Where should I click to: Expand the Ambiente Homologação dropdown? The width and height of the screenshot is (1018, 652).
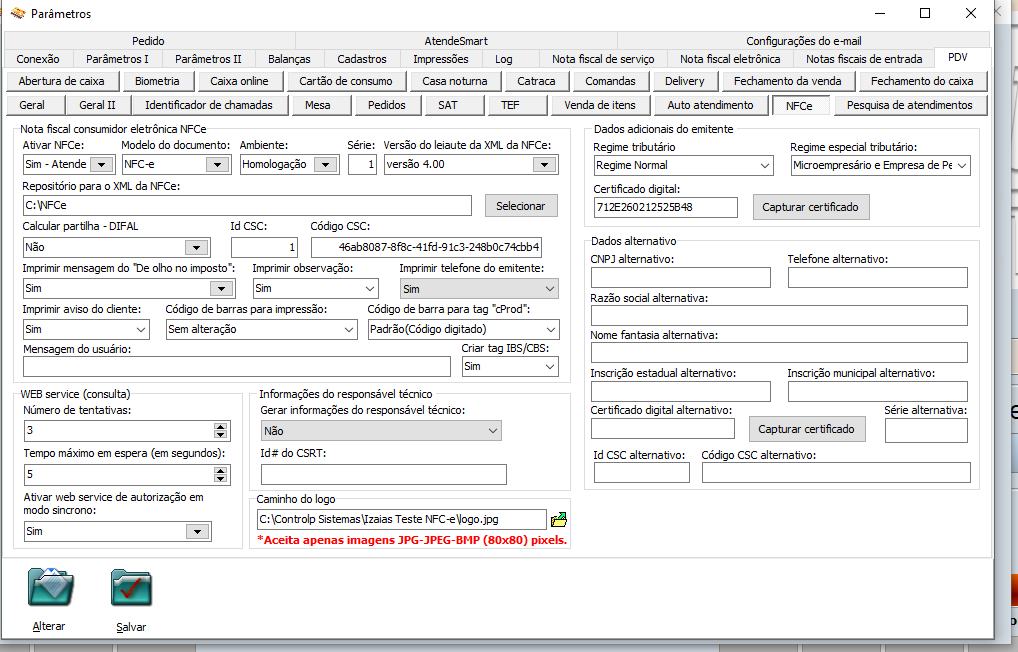(x=325, y=165)
